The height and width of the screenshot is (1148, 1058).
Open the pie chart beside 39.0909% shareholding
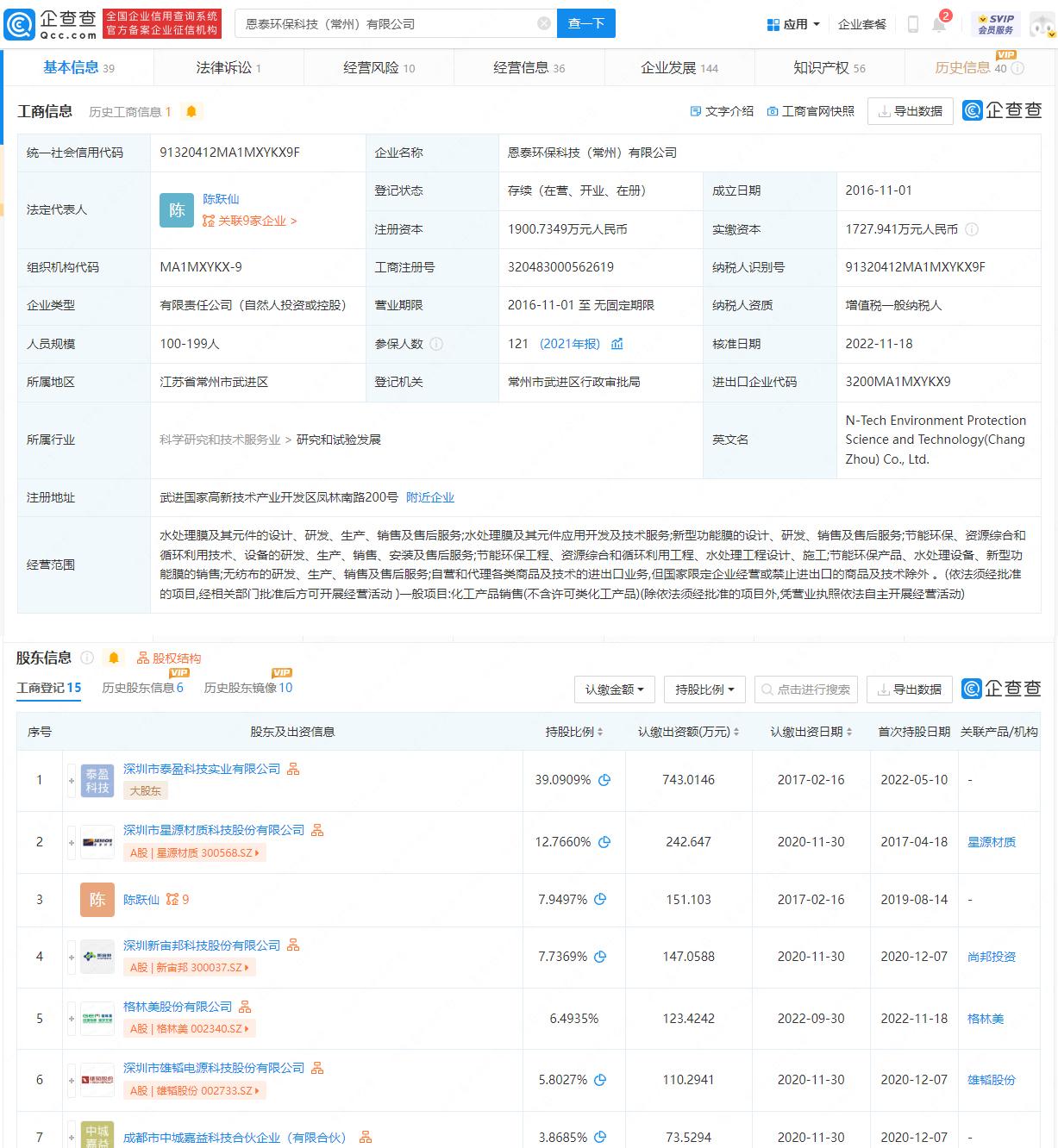pos(604,780)
